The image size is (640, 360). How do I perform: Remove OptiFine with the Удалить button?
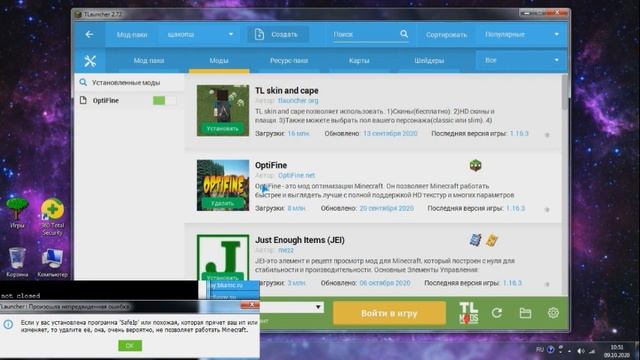222,203
